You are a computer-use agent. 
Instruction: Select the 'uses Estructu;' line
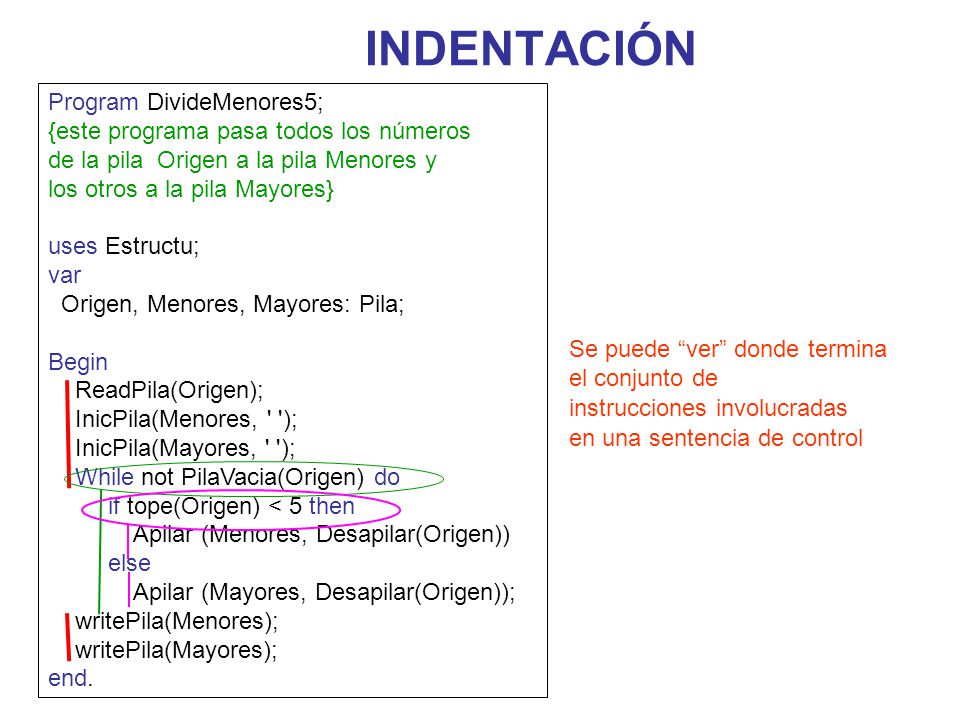tap(124, 246)
